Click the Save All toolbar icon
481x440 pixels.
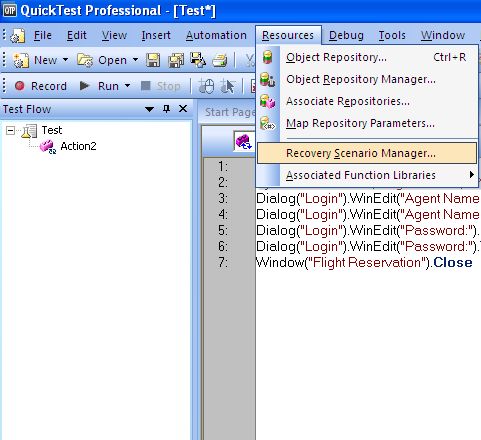pos(176,61)
